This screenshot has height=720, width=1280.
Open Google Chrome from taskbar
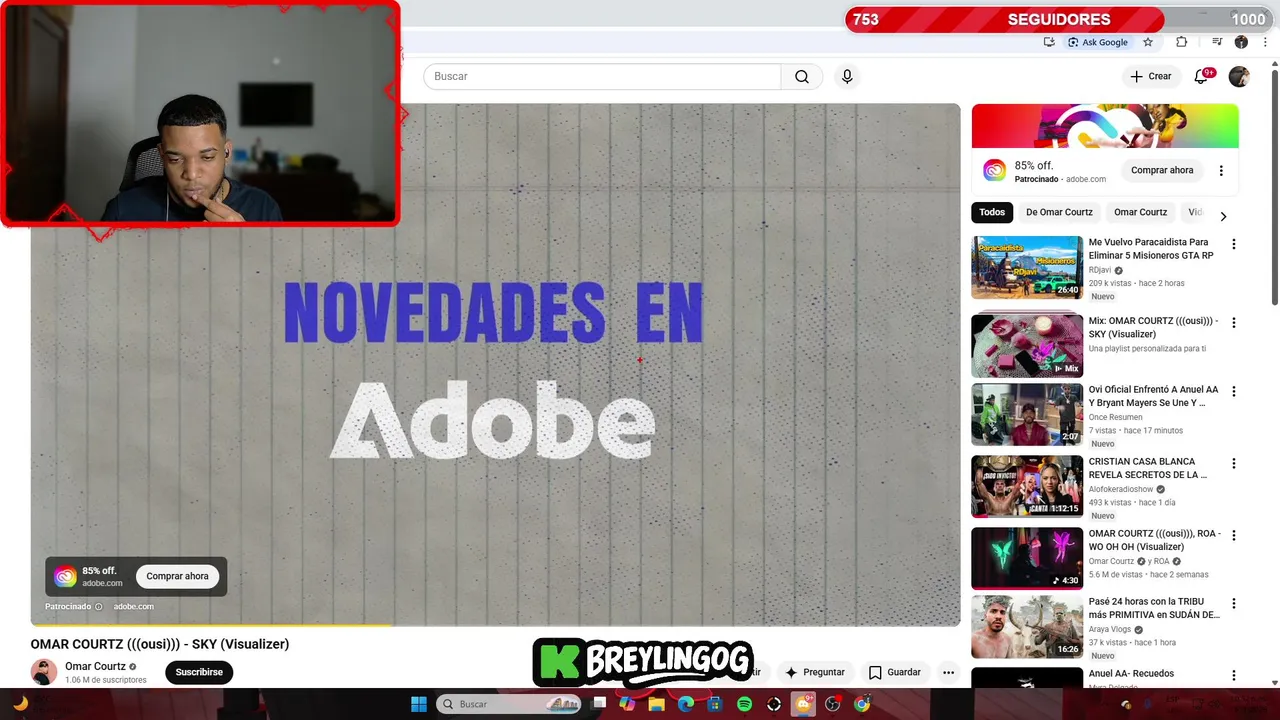click(x=862, y=704)
